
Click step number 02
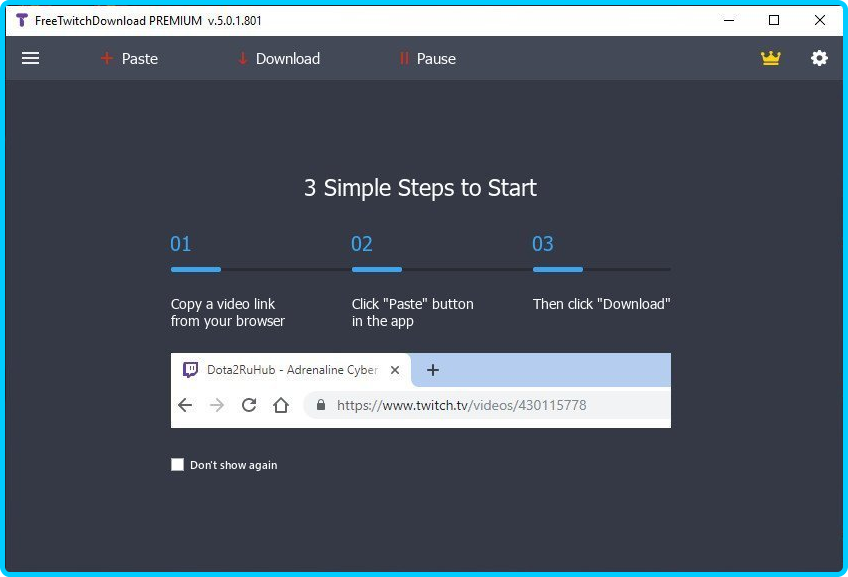tap(362, 244)
